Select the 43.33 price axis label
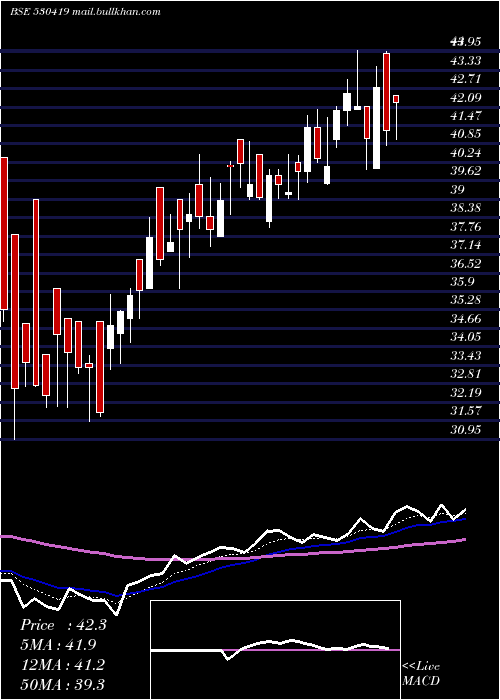The width and height of the screenshot is (500, 700). (466, 60)
